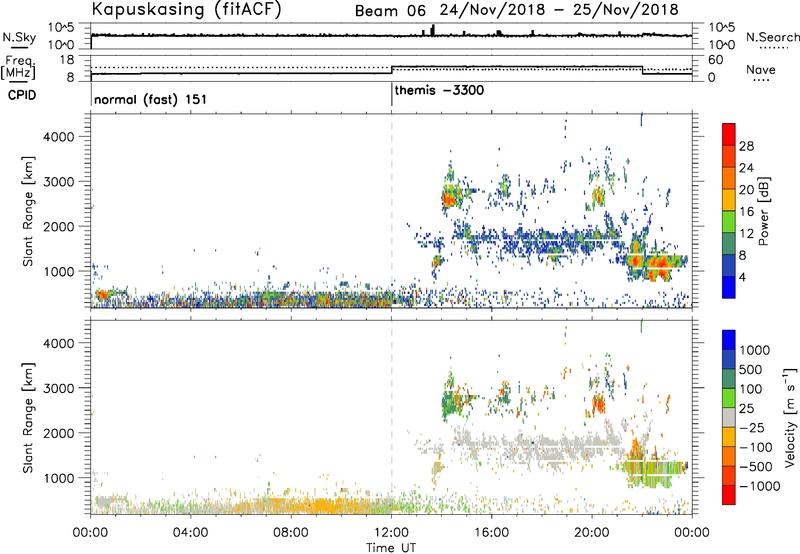Click the Power [dB] colorbar title
Image resolution: width=800 pixels, height=554 pixels.
763,211
